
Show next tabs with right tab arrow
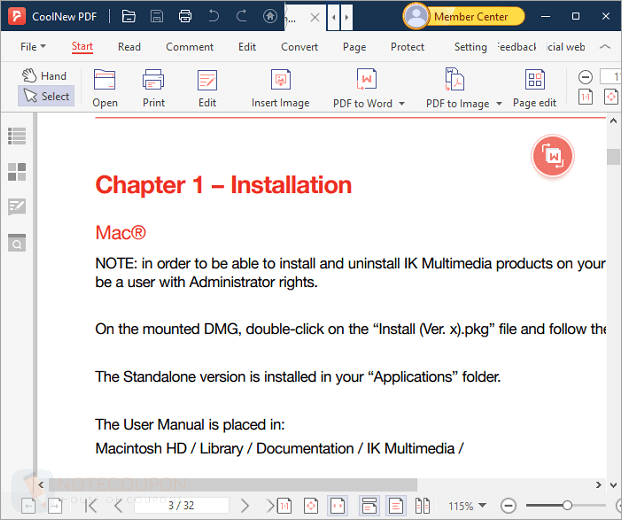pos(347,17)
